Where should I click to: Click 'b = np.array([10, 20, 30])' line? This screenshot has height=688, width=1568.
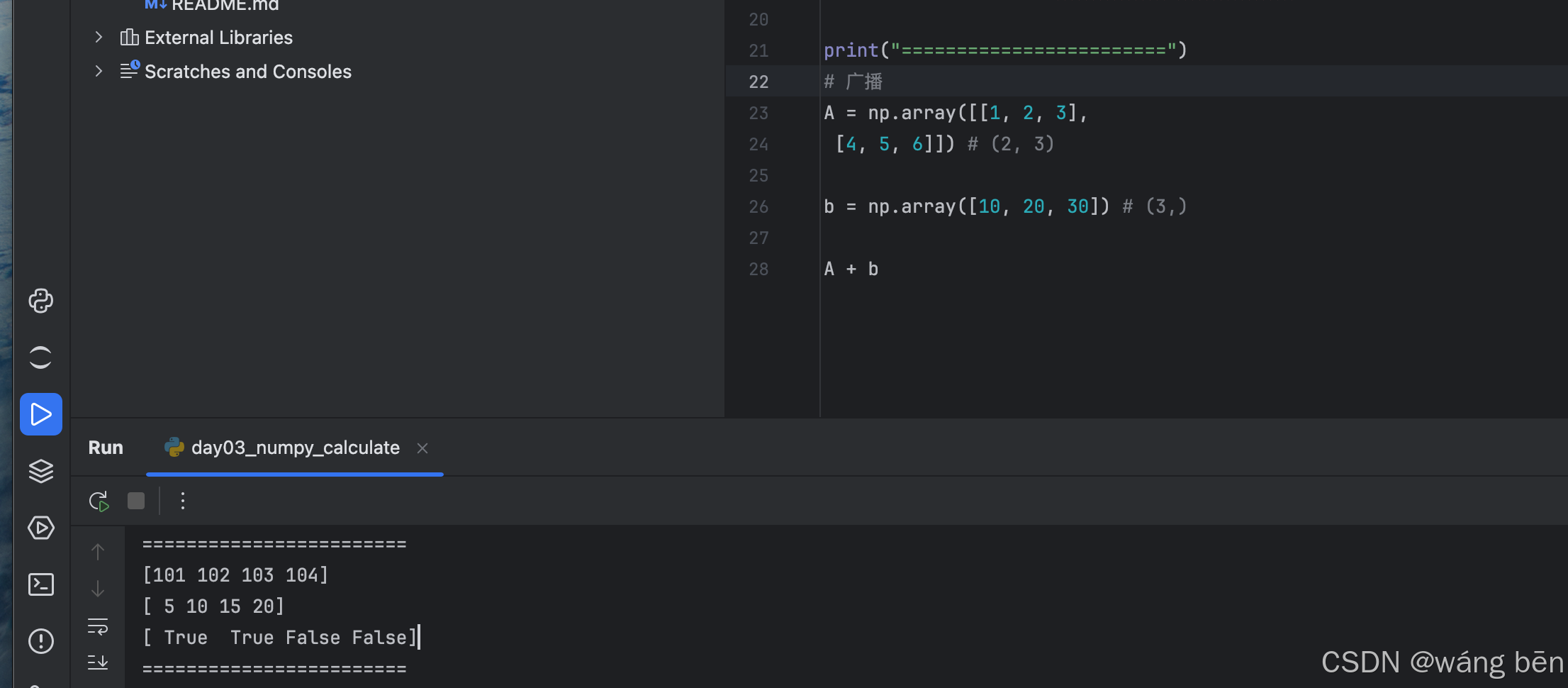966,206
